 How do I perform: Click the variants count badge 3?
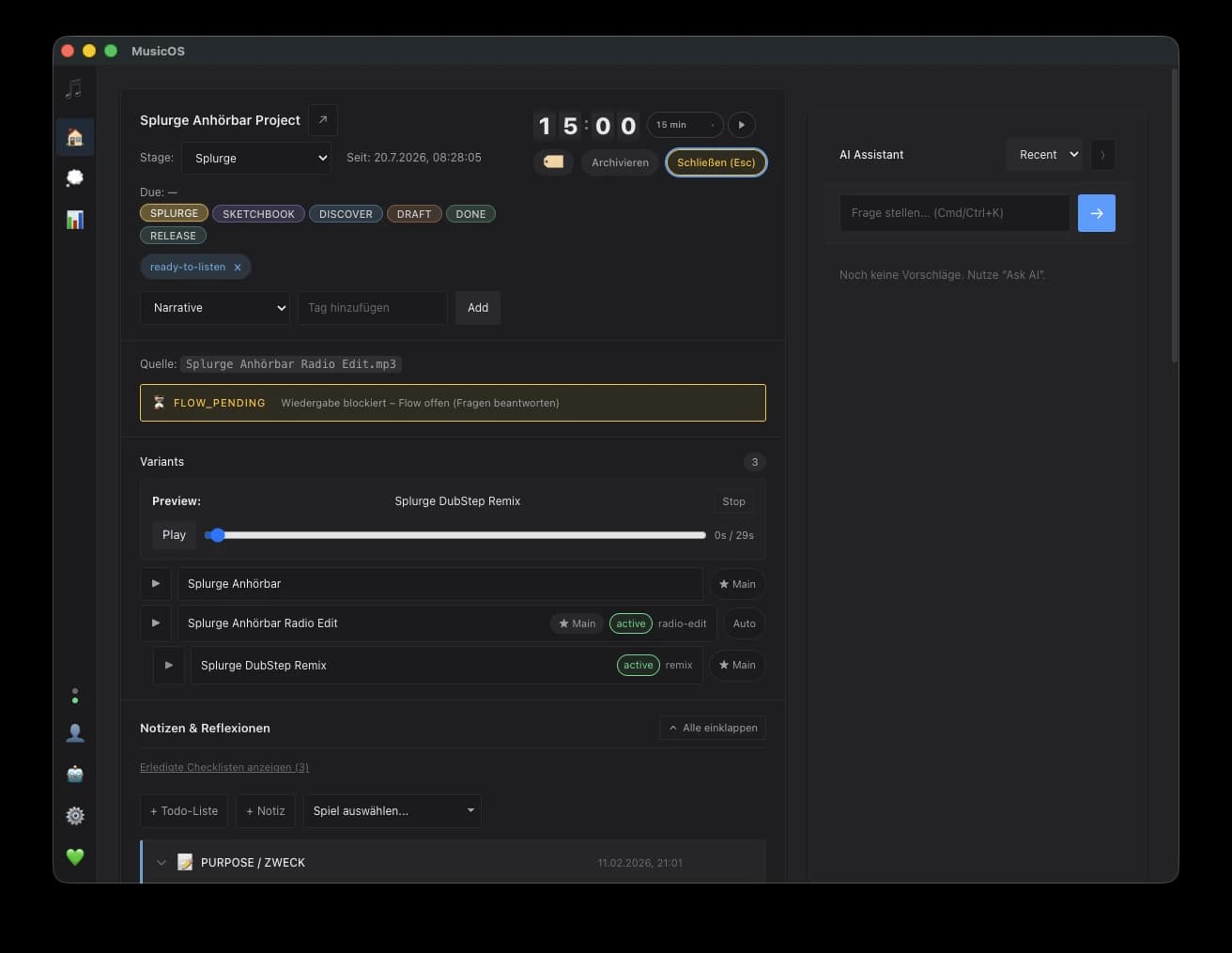(754, 462)
